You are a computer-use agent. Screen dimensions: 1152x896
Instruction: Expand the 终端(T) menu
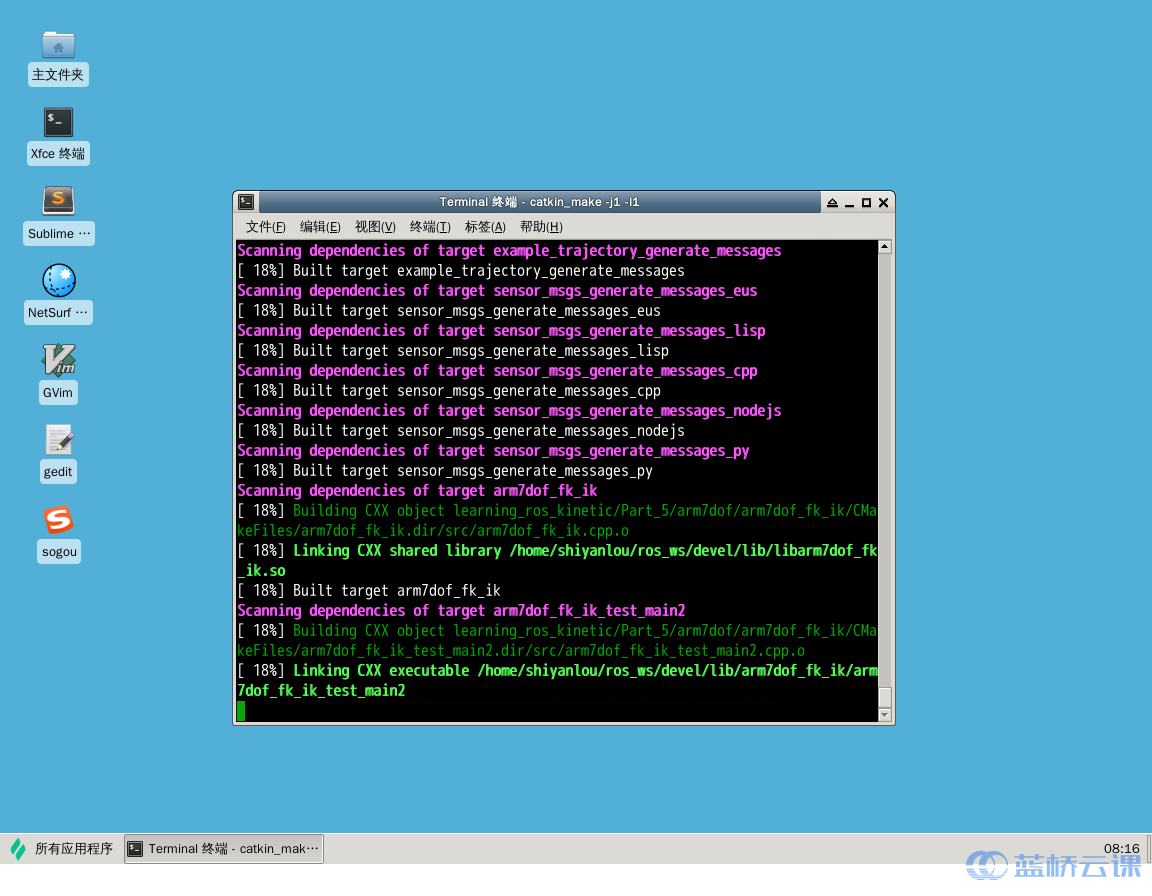click(x=430, y=227)
